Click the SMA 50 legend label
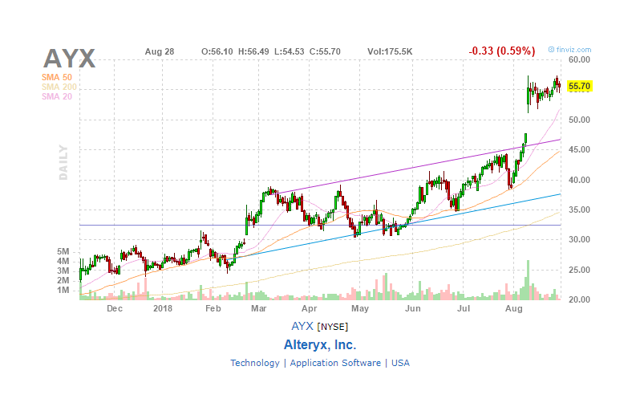Image resolution: width=640 pixels, height=411 pixels. [x=57, y=77]
